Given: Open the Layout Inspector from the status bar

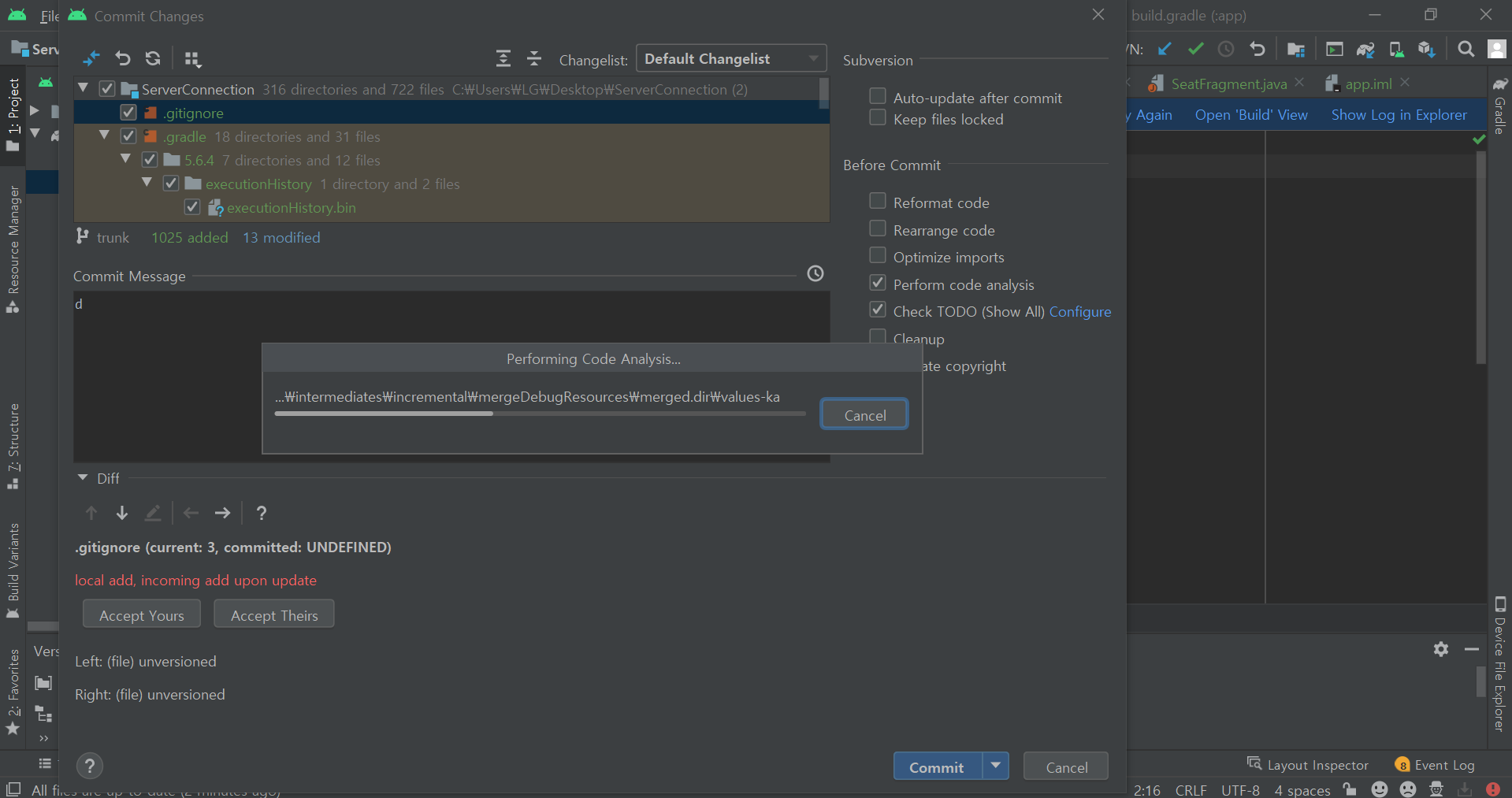Looking at the screenshot, I should coord(1308,764).
